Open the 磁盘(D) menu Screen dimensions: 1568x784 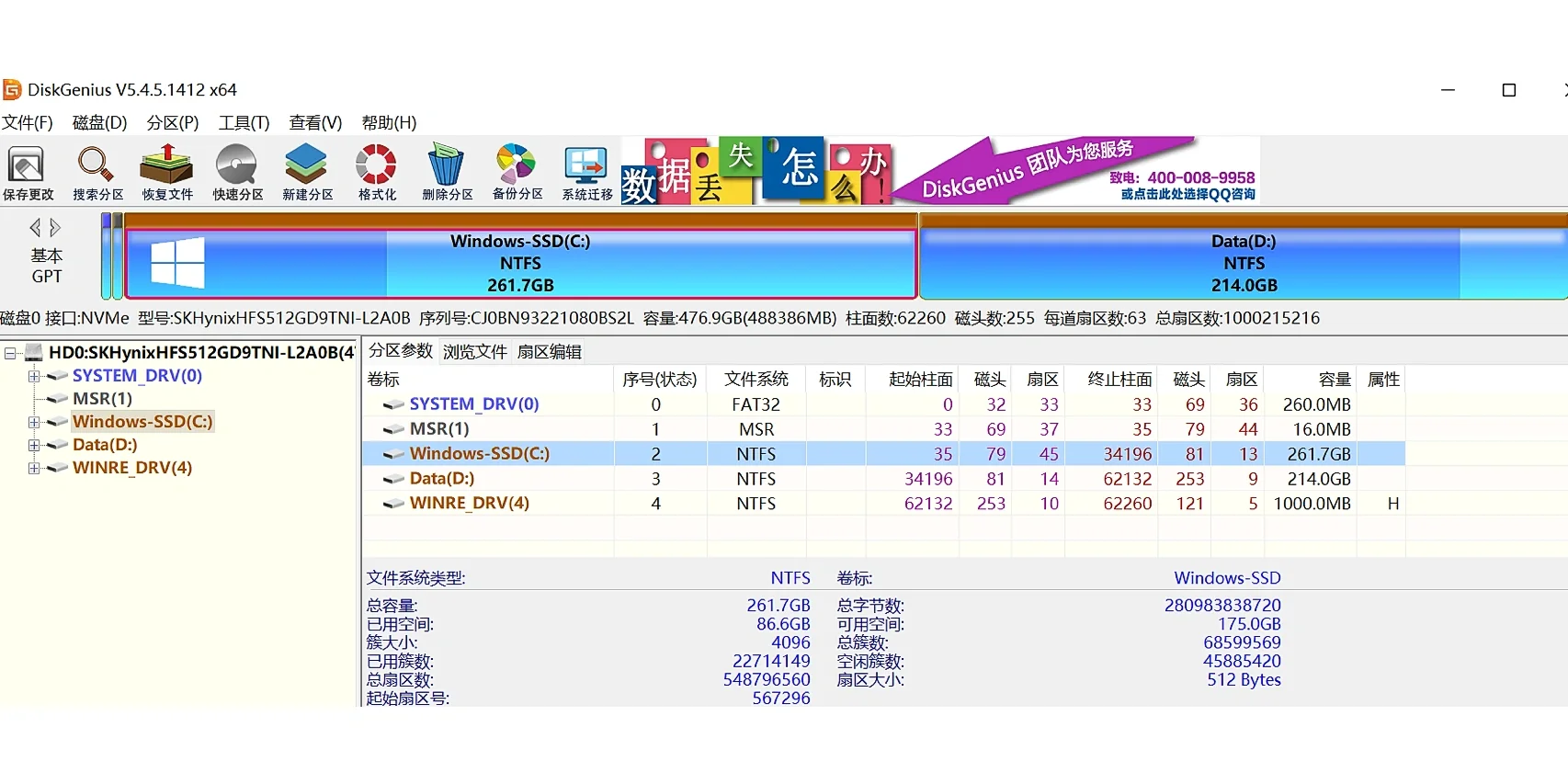tap(99, 123)
